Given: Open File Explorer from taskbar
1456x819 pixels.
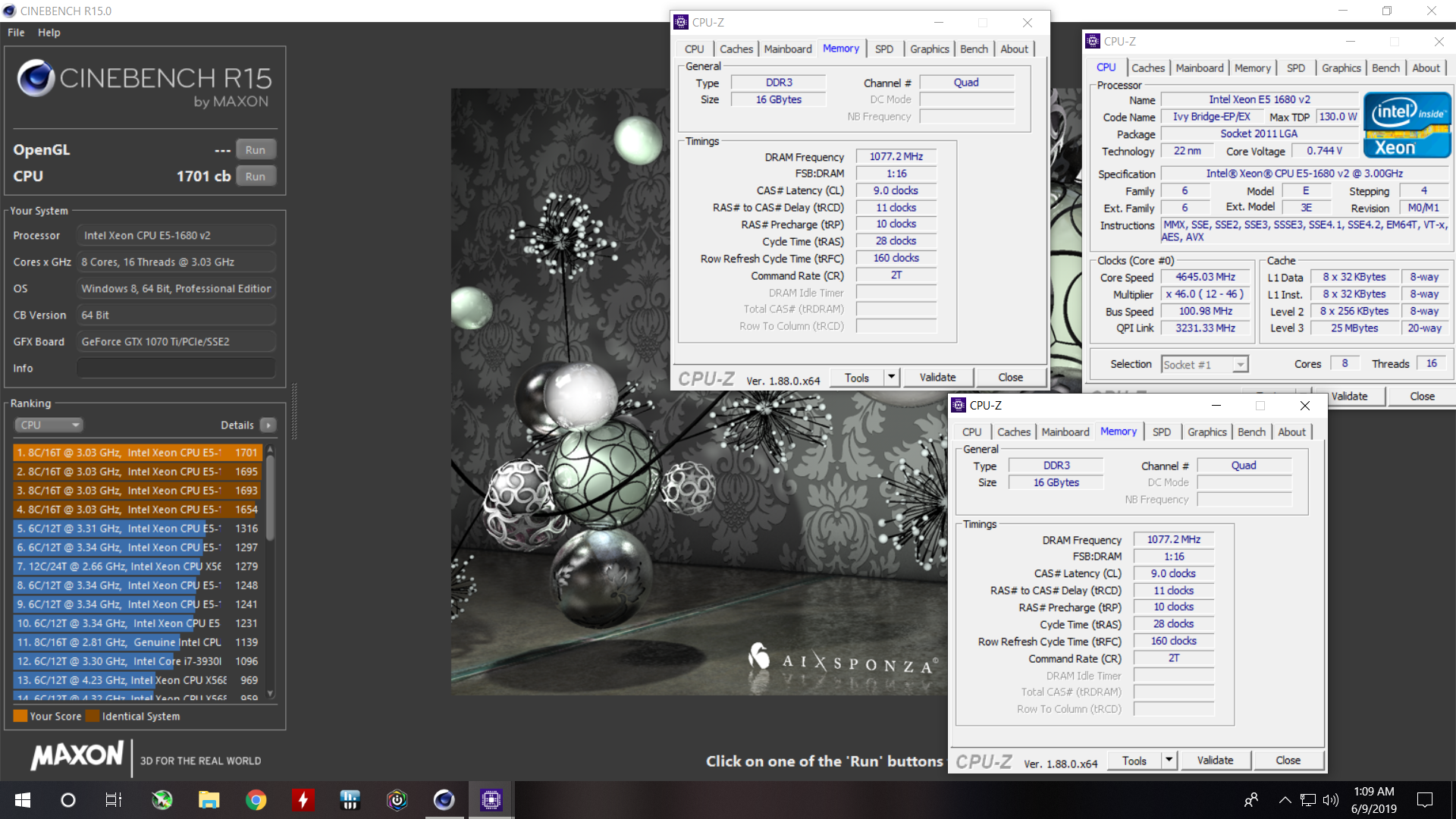Looking at the screenshot, I should pyautogui.click(x=209, y=800).
